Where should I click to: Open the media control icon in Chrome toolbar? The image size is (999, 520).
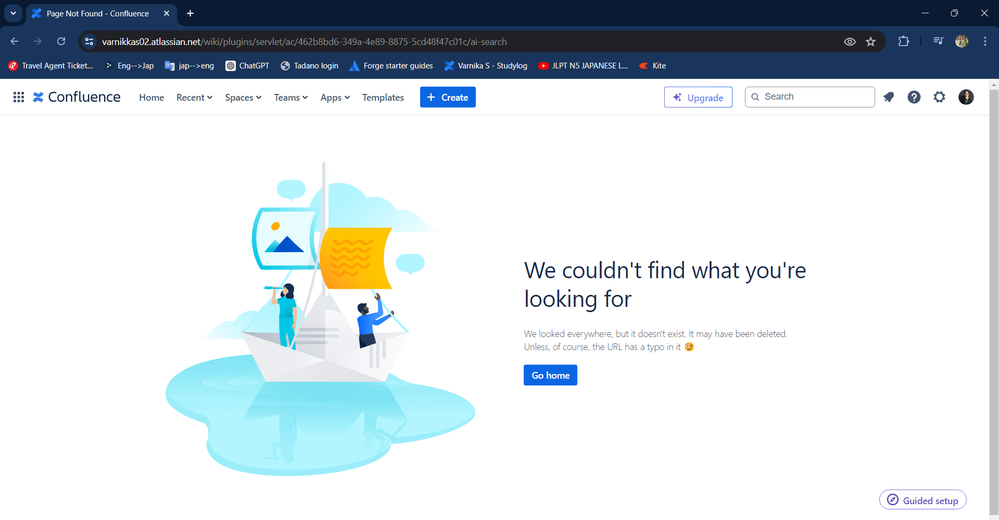938,41
